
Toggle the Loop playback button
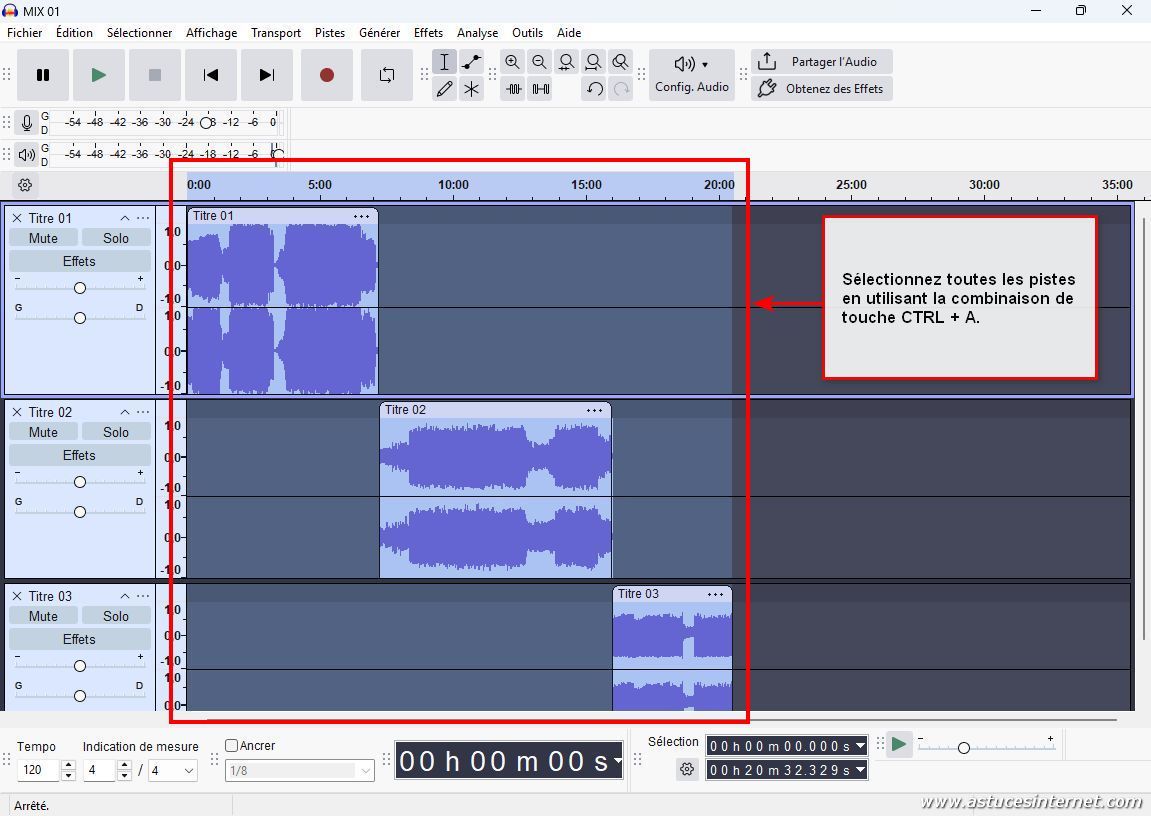(x=386, y=75)
